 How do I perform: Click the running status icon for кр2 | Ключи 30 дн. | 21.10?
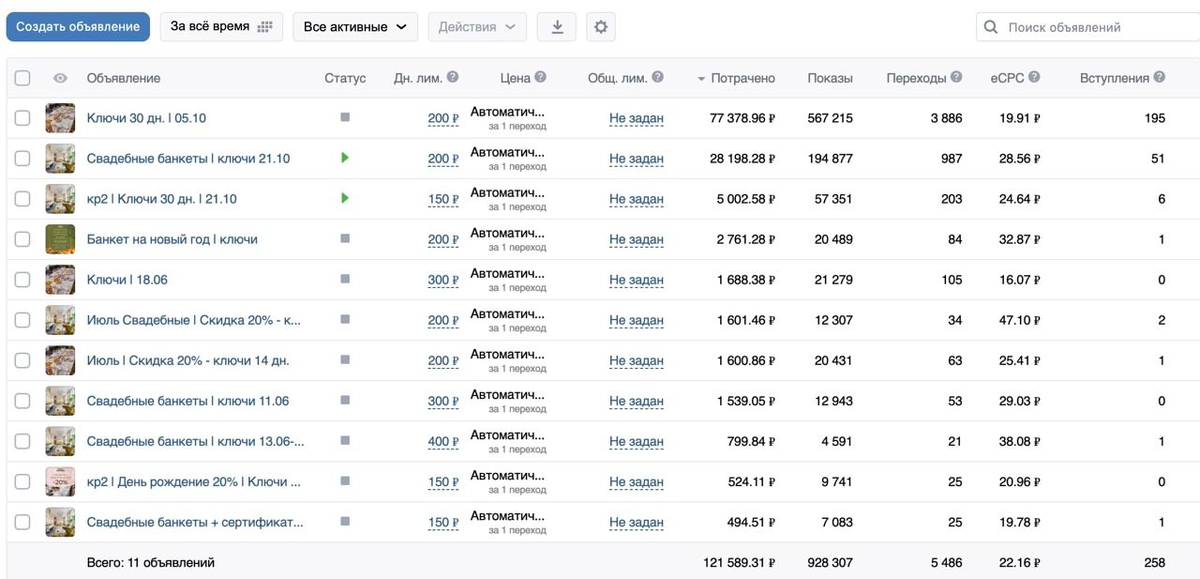[x=345, y=198]
